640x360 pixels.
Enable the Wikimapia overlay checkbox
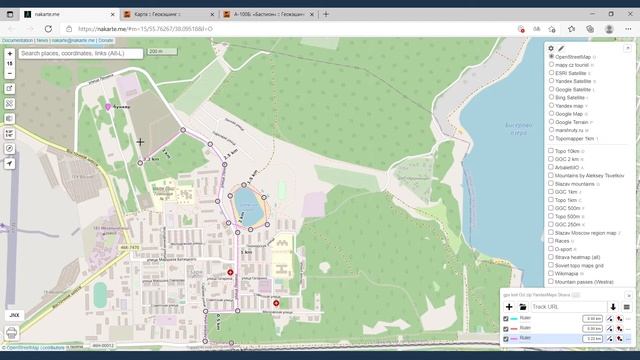click(x=551, y=273)
